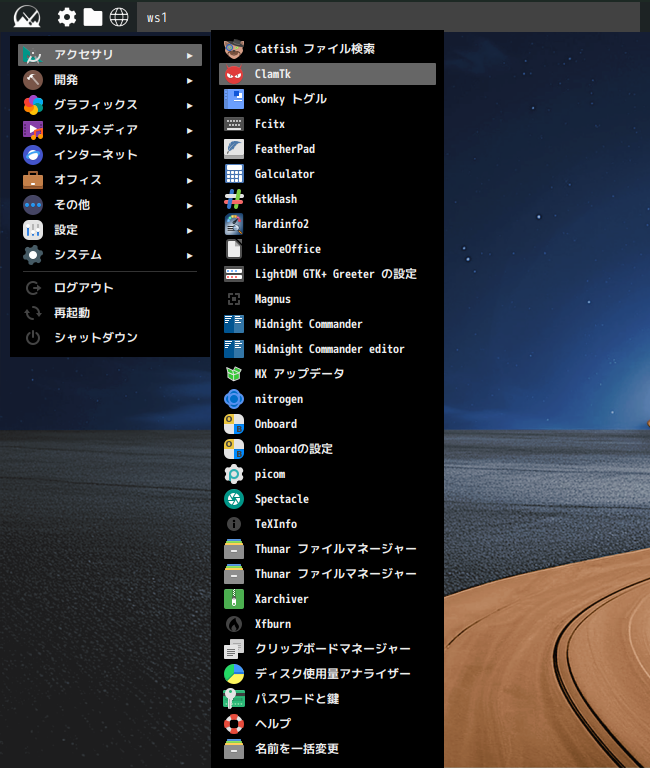
Task: Launch Magnus magnifier icon
Action: pos(234,299)
